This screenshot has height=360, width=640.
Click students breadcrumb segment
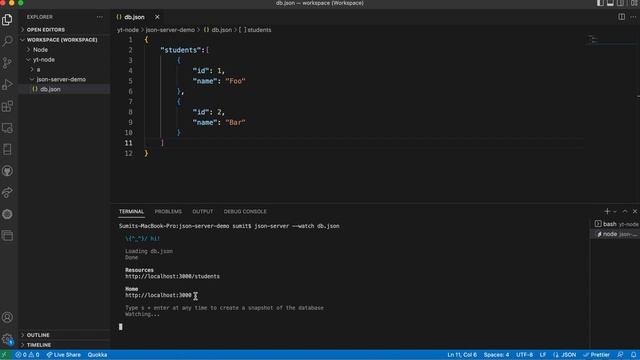255,30
